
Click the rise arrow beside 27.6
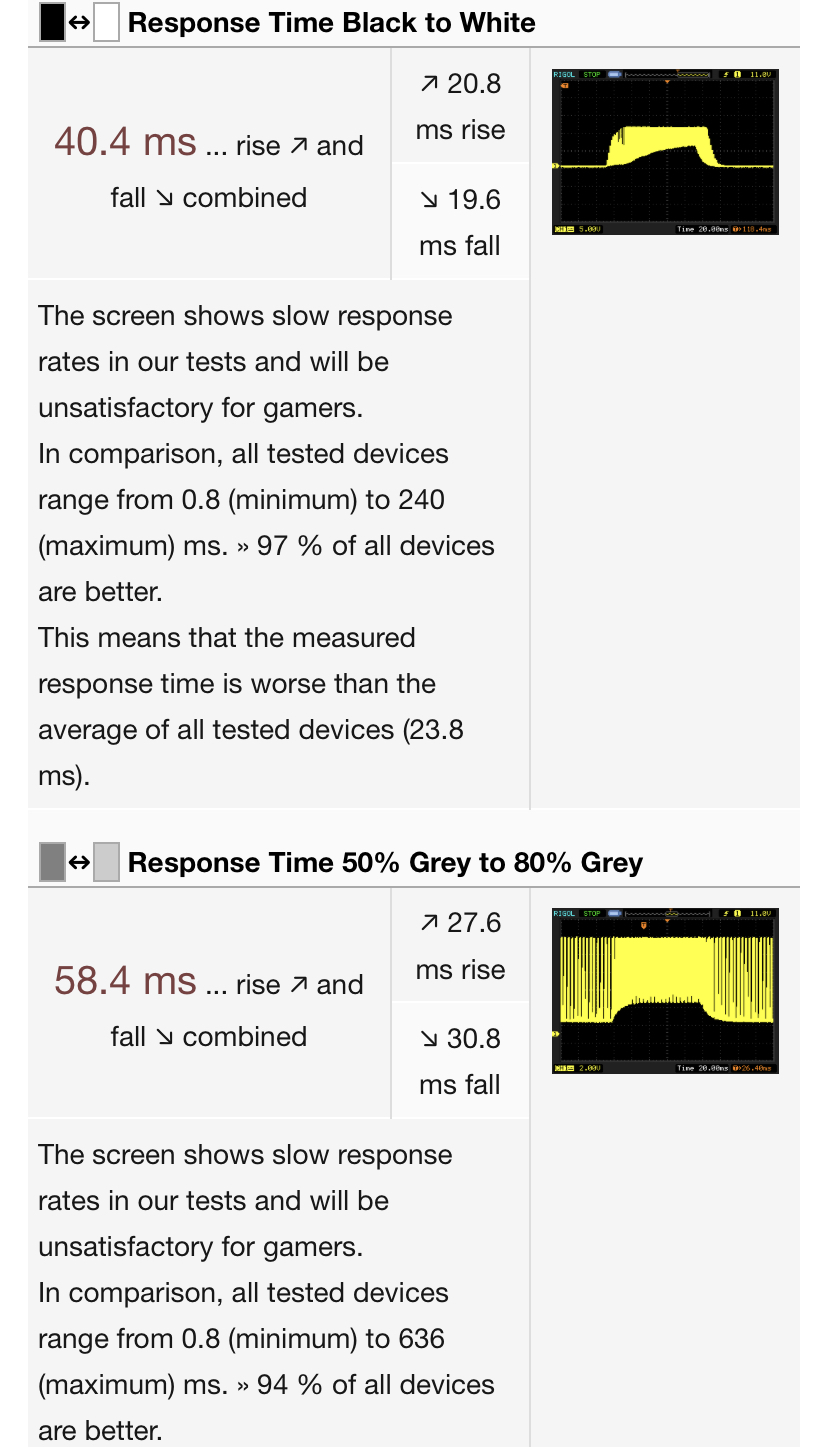click(430, 923)
